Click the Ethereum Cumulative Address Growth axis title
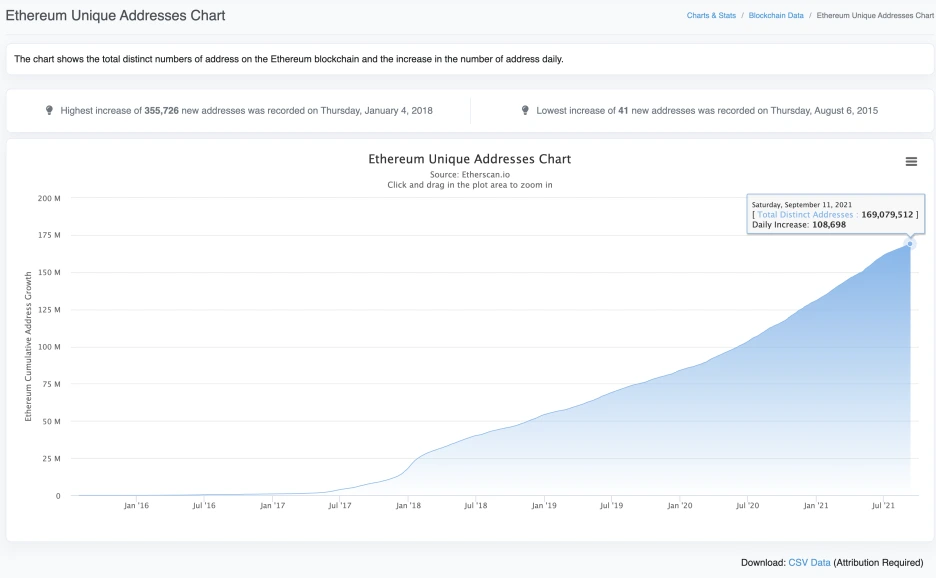Screen dimensions: 936x578 point(28,346)
